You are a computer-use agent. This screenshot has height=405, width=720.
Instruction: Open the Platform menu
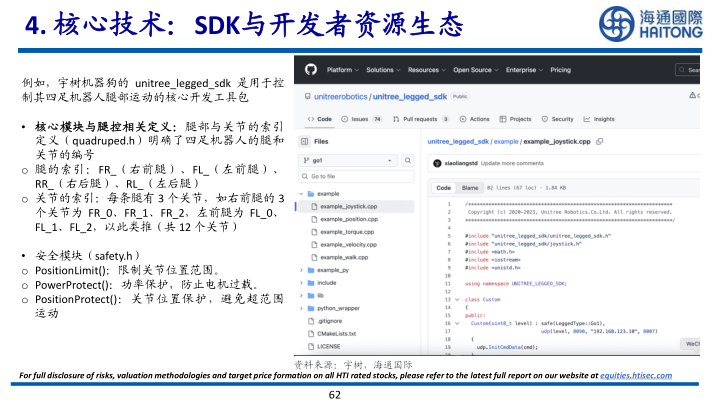(x=343, y=70)
